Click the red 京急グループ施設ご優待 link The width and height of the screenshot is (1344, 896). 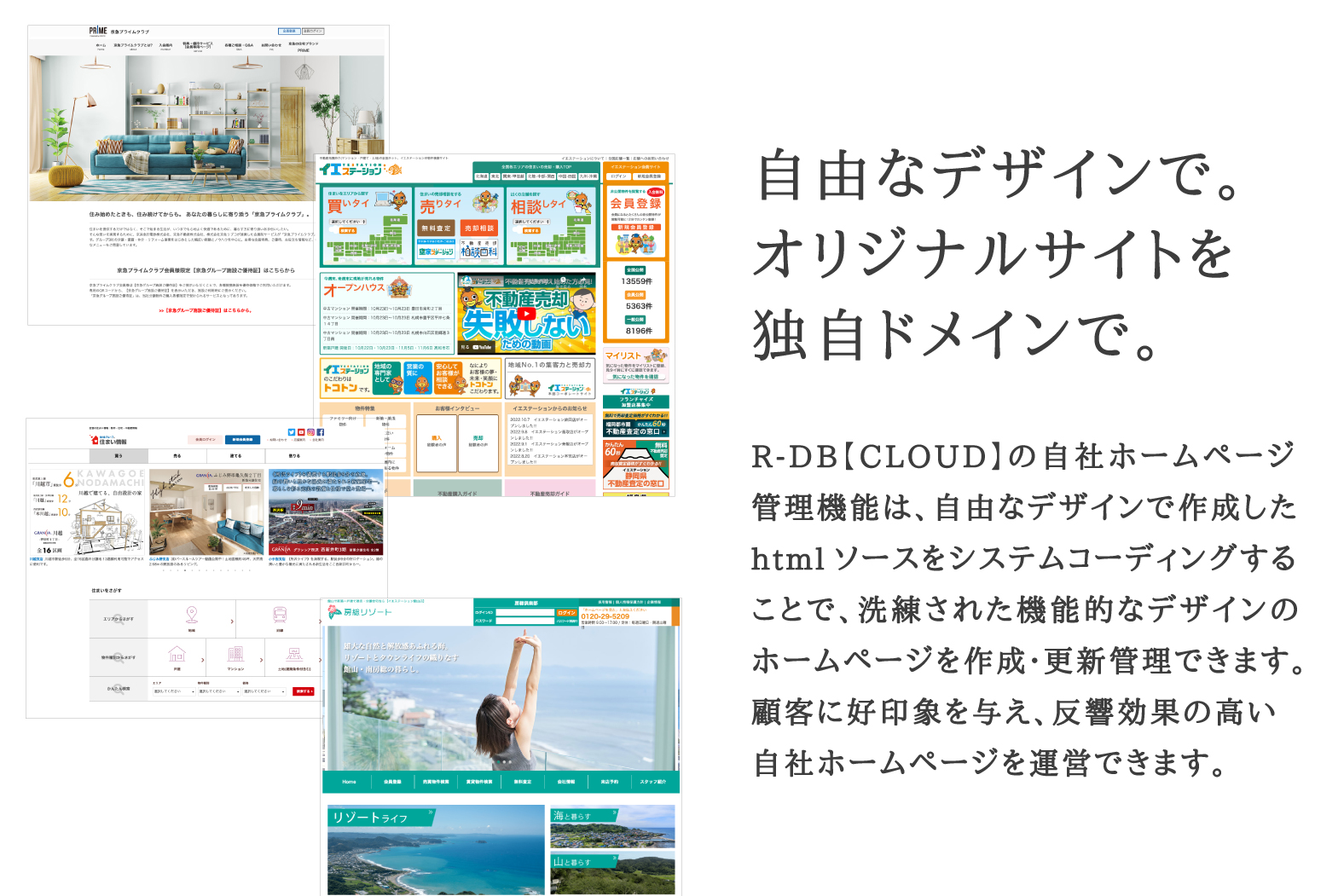click(206, 310)
